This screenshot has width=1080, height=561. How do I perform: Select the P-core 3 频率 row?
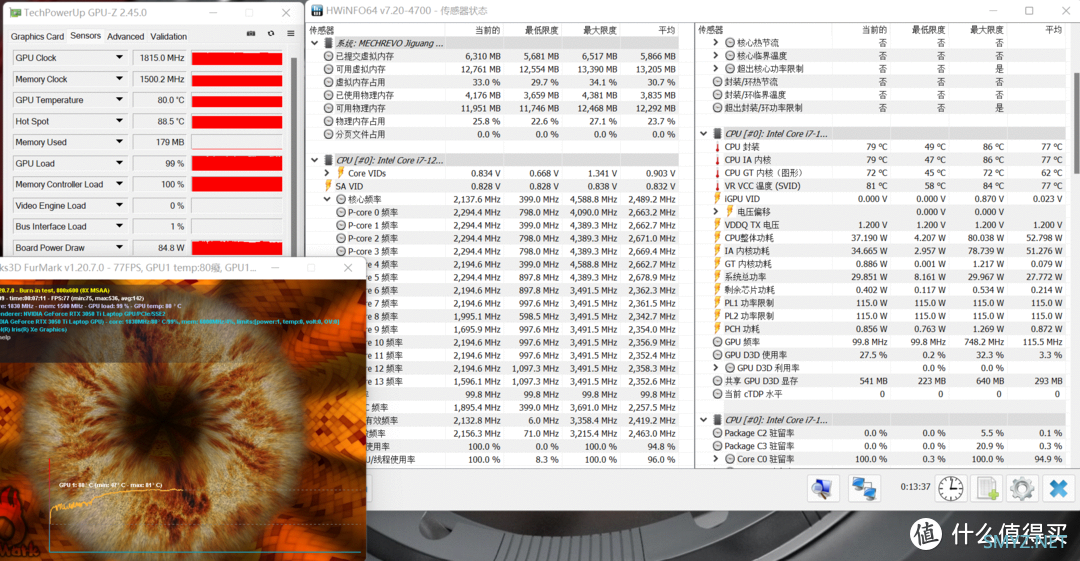tap(494, 252)
